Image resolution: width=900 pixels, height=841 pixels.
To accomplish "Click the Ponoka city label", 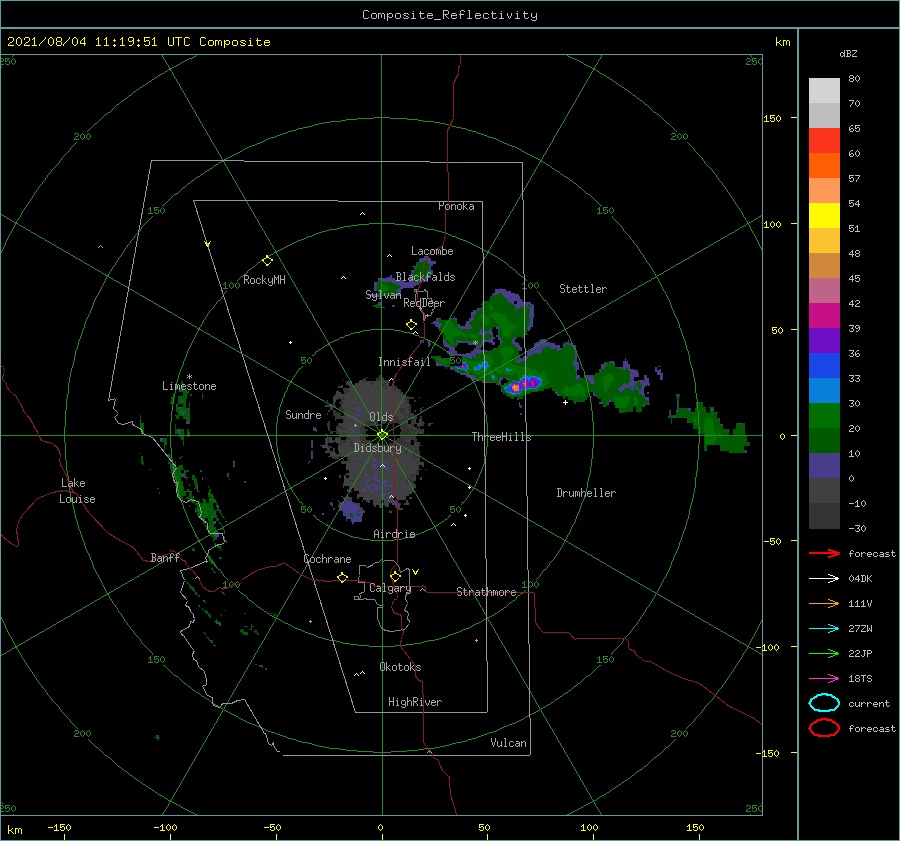I will pos(456,206).
